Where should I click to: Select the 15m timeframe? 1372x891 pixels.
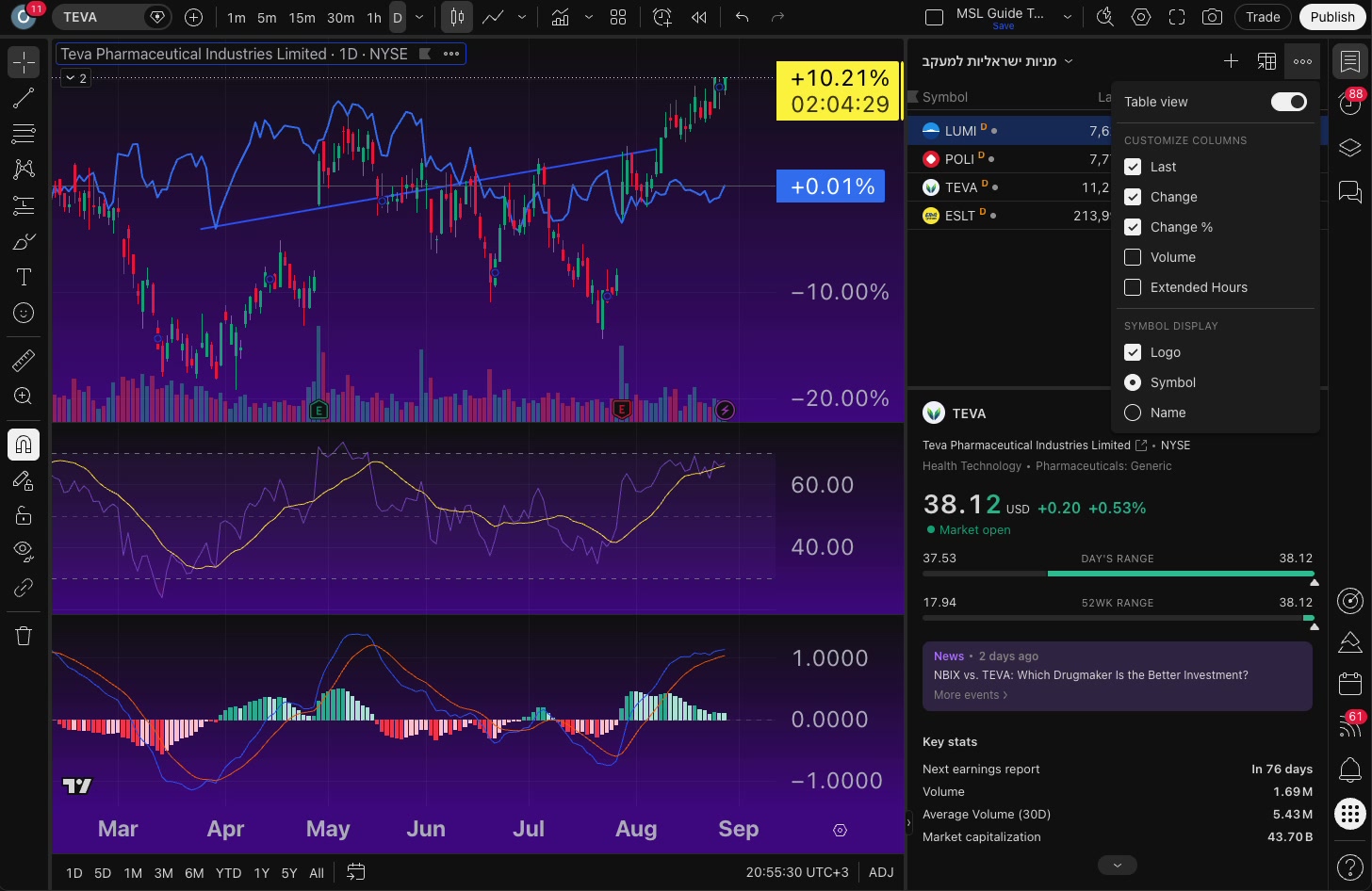[302, 17]
